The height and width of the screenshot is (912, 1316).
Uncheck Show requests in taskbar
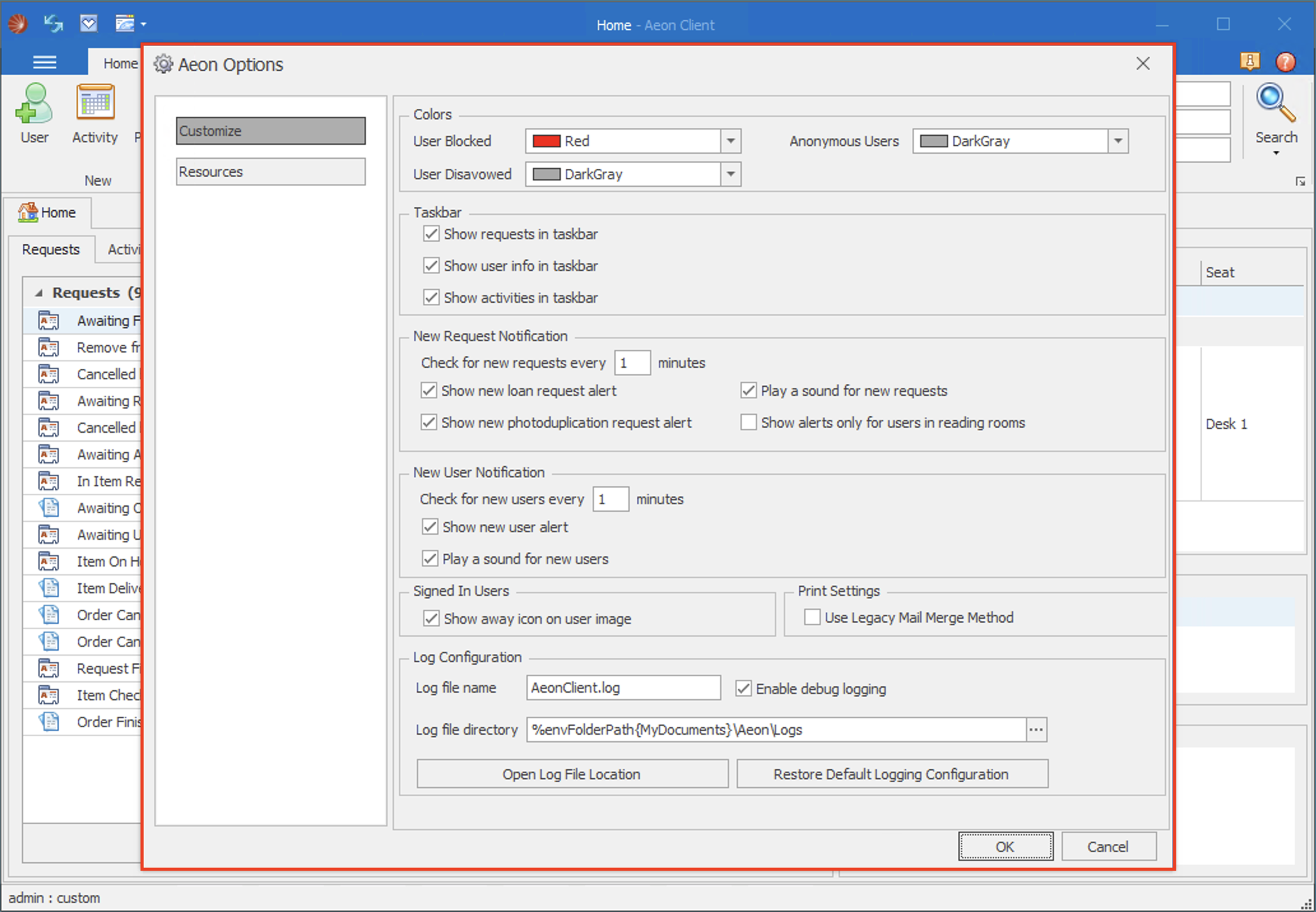(431, 234)
